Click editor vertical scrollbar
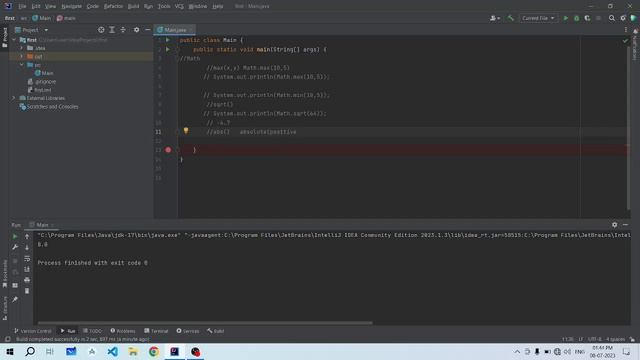This screenshot has width=640, height=360. point(628,129)
